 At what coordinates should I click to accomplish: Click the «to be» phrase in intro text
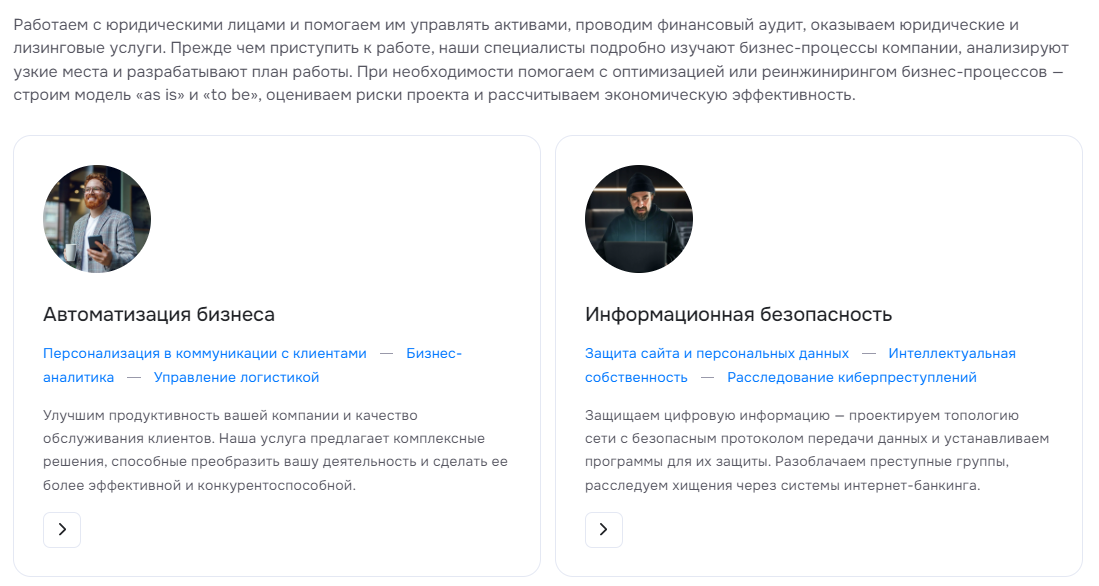point(232,95)
